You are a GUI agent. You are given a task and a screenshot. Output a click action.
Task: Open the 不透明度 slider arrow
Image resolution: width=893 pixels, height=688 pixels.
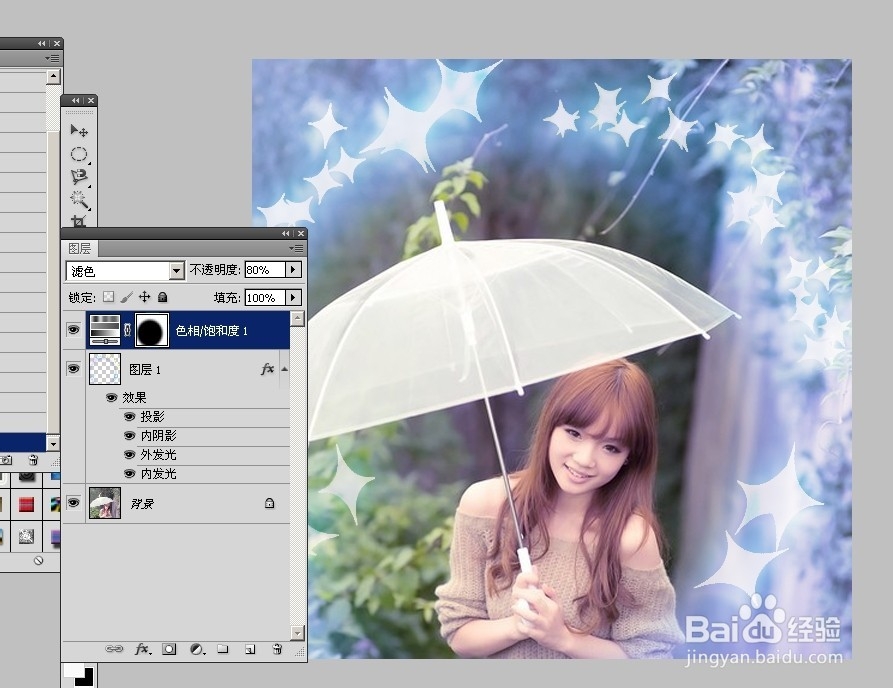(293, 269)
